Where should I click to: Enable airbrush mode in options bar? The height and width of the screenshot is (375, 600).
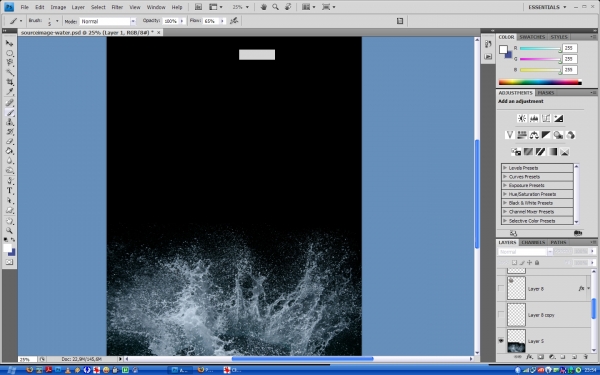click(234, 21)
